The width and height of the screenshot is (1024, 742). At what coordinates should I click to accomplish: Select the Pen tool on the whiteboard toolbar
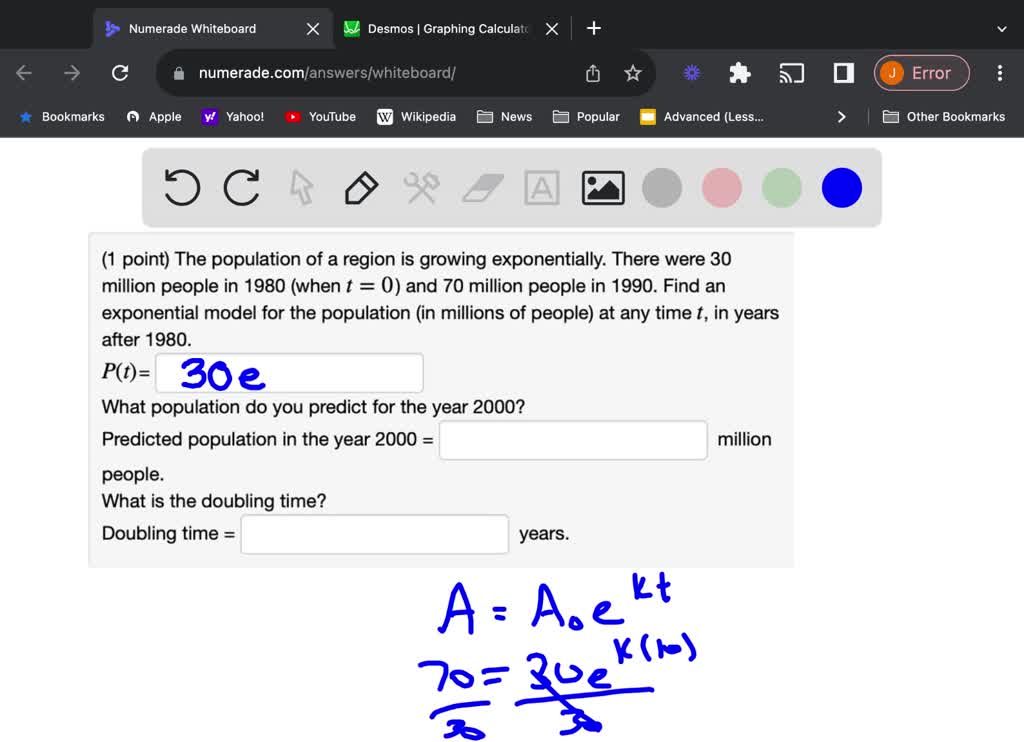click(x=361, y=187)
